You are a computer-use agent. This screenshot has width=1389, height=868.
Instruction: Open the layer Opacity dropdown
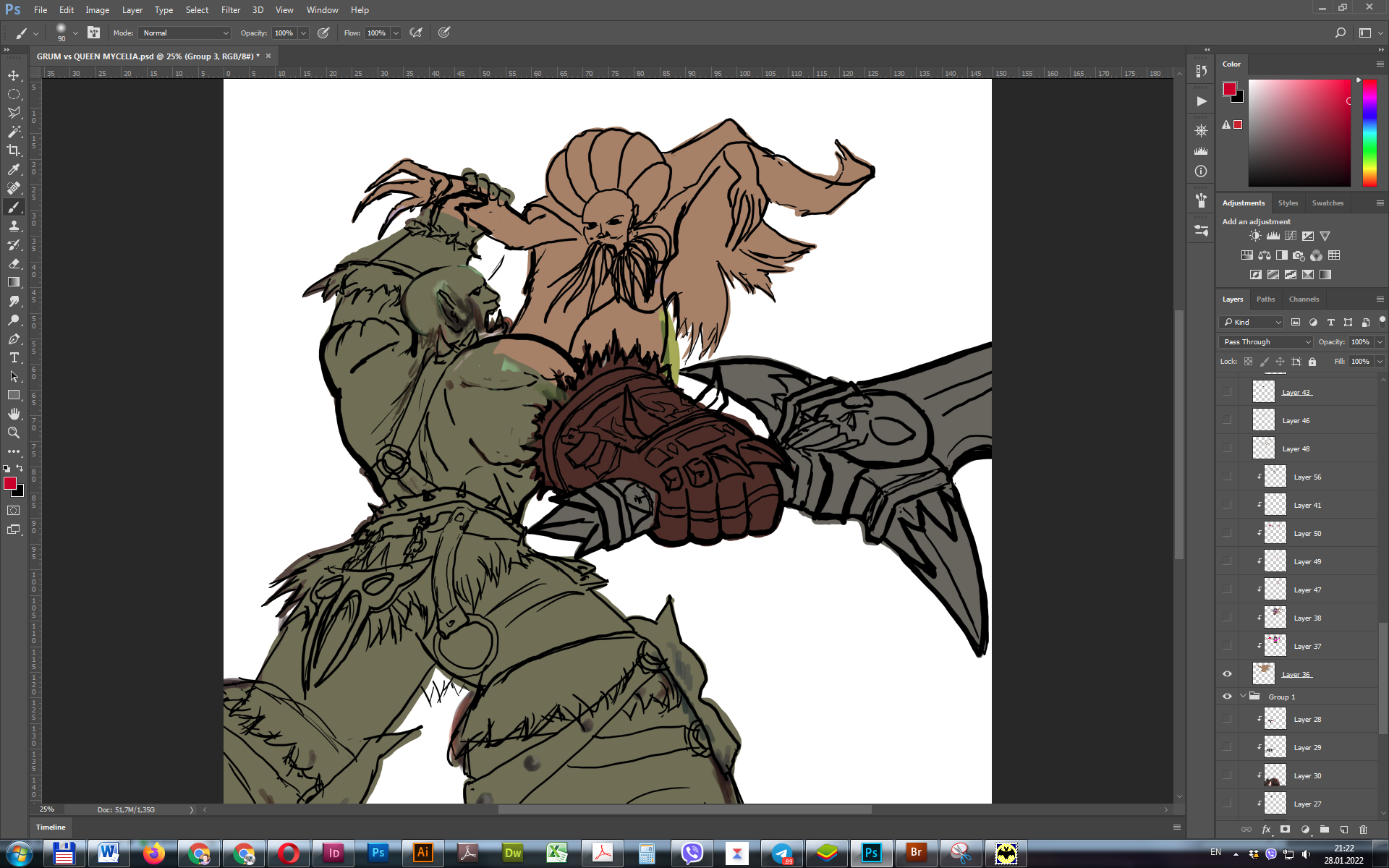(x=1380, y=341)
